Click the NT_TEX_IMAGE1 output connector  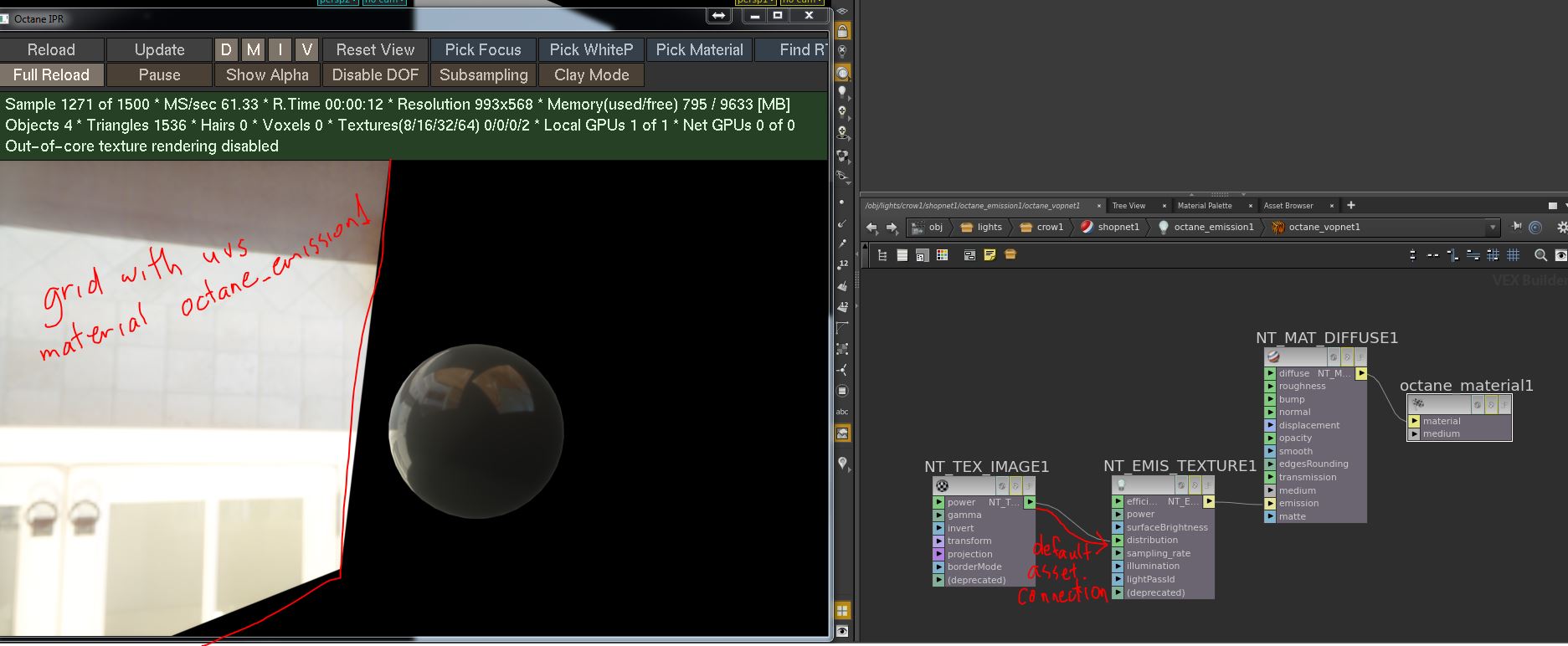1030,503
